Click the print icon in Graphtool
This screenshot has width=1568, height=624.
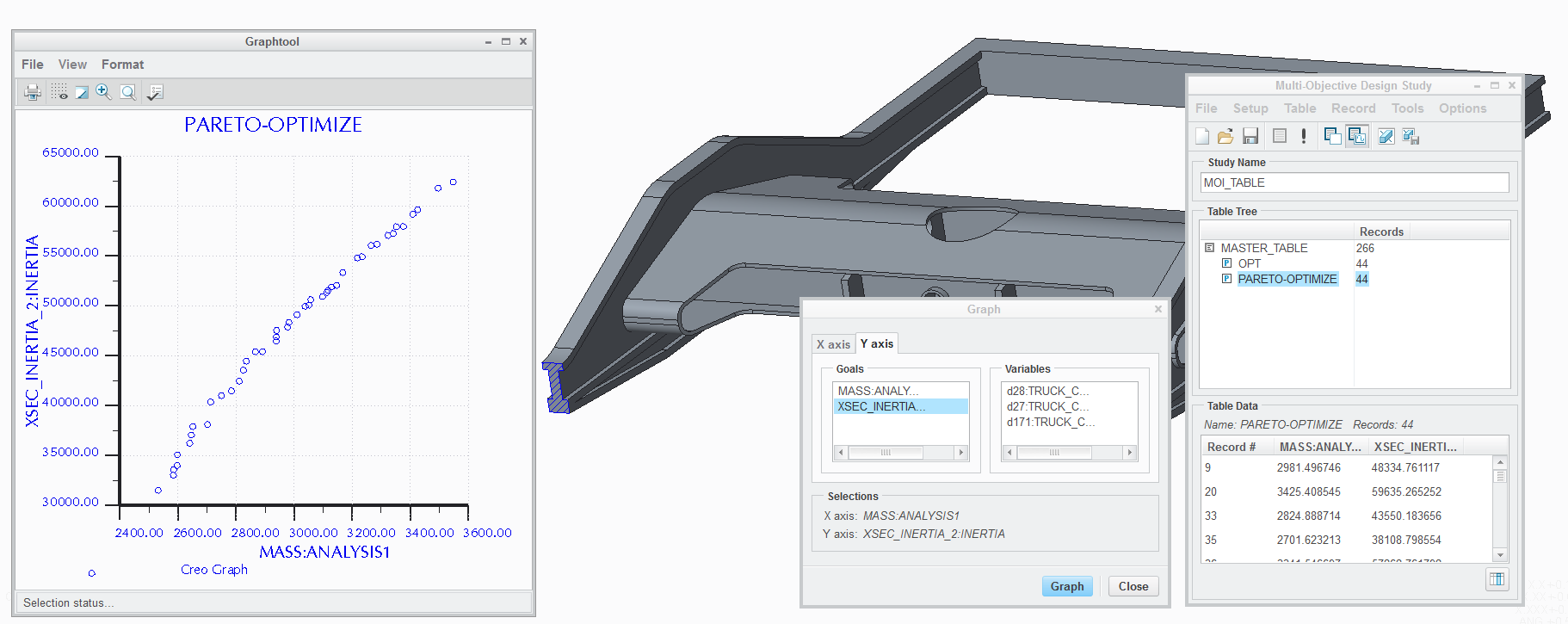tap(33, 92)
